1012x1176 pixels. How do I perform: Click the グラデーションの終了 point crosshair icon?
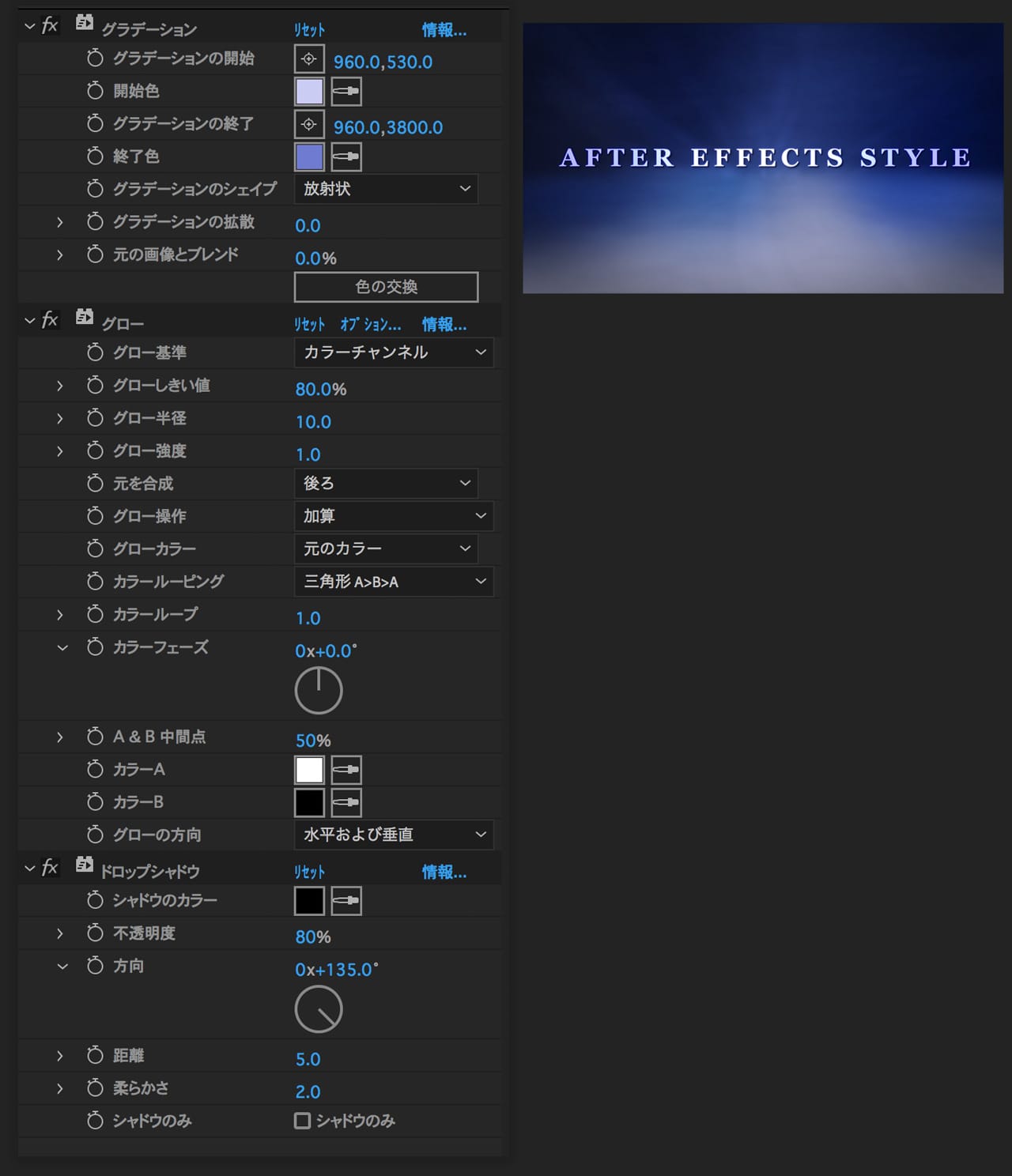pyautogui.click(x=309, y=125)
